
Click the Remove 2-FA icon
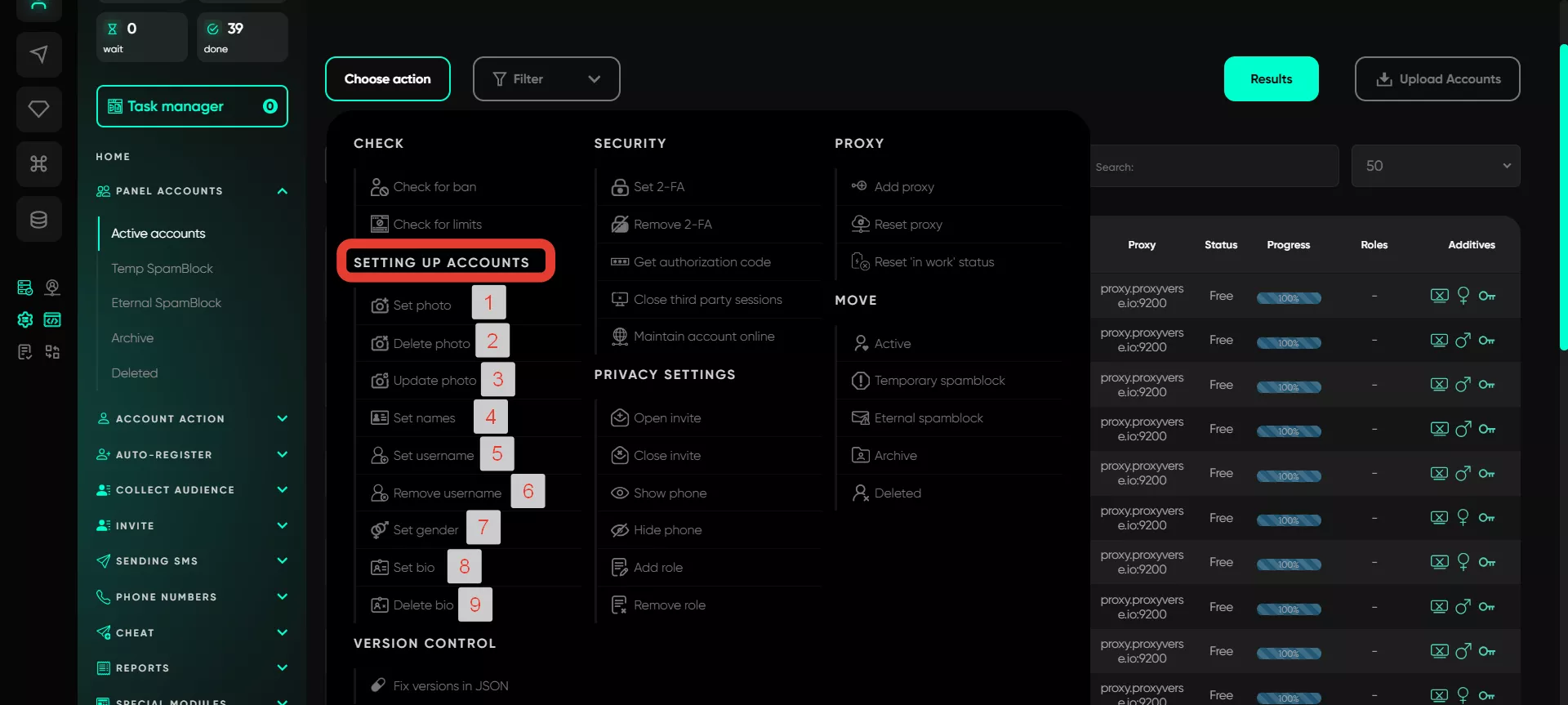[620, 224]
